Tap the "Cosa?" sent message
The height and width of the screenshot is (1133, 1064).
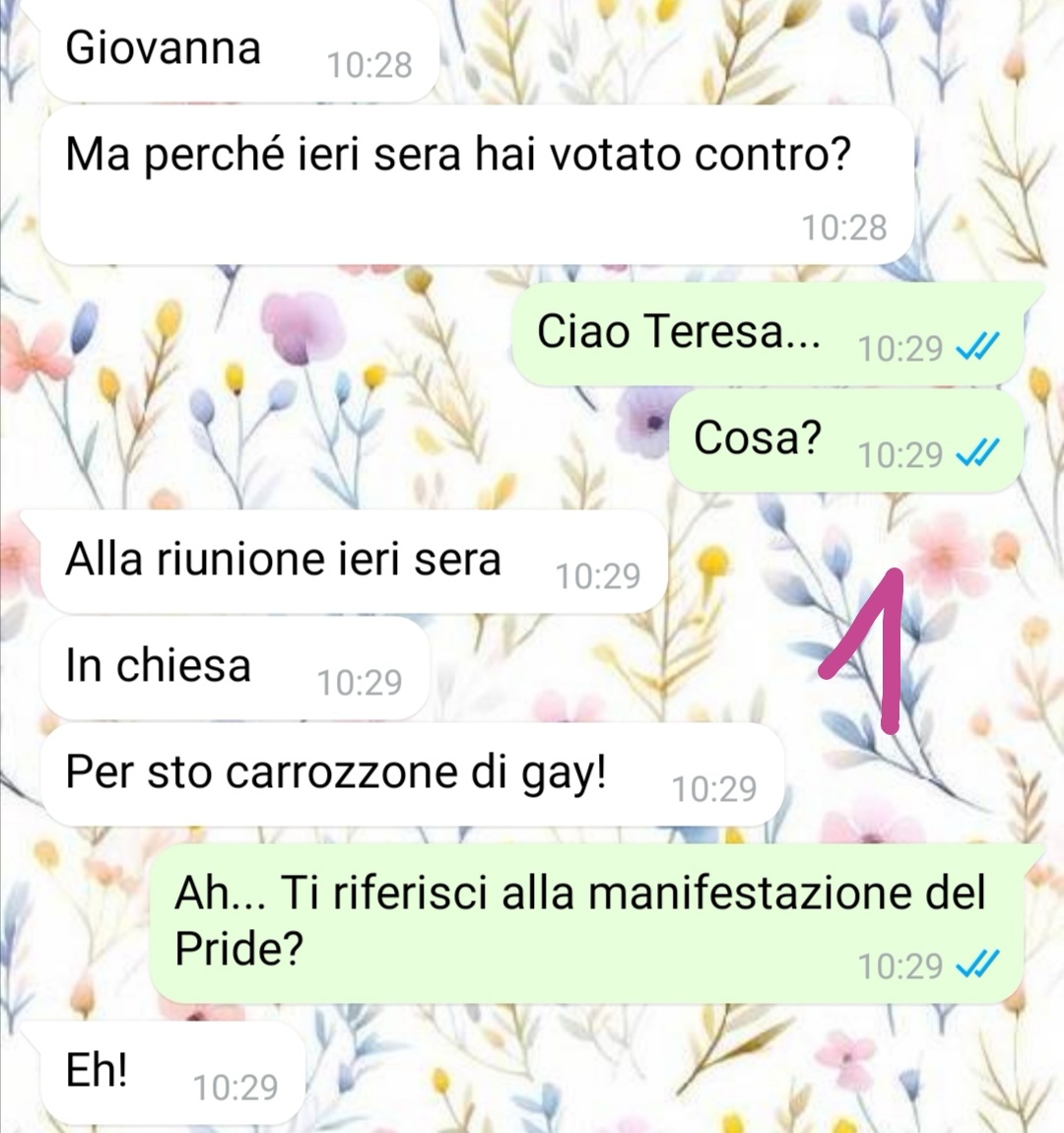pyautogui.click(x=846, y=440)
